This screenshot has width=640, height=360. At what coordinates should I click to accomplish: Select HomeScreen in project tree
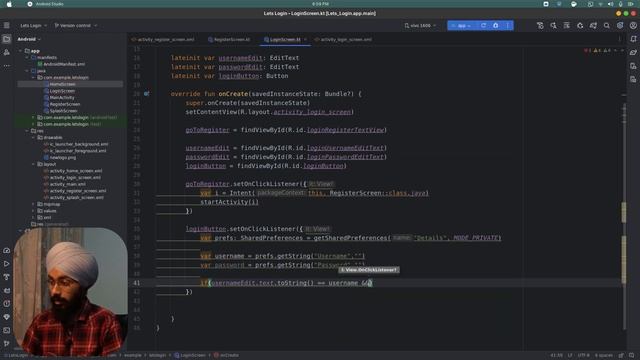coord(62,84)
